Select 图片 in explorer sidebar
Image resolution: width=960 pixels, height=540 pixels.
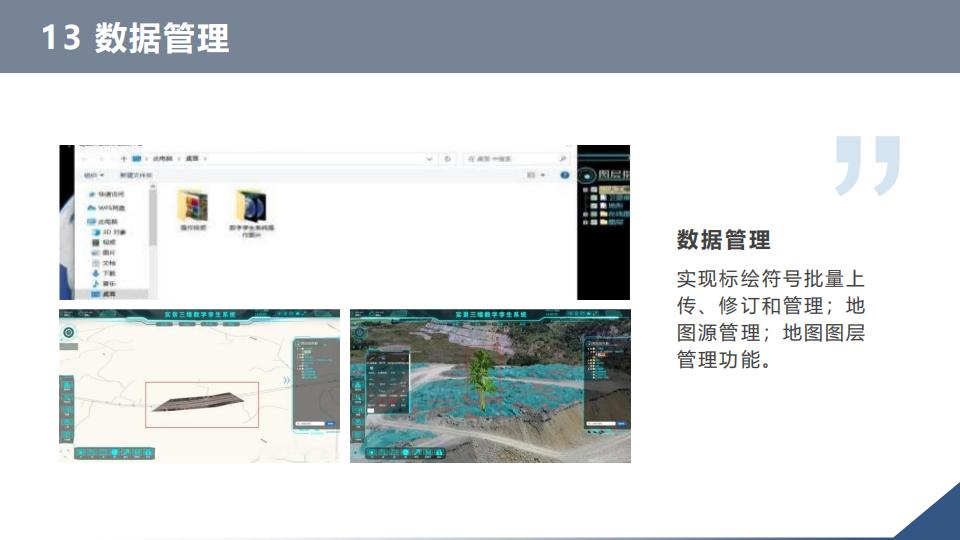(x=104, y=253)
